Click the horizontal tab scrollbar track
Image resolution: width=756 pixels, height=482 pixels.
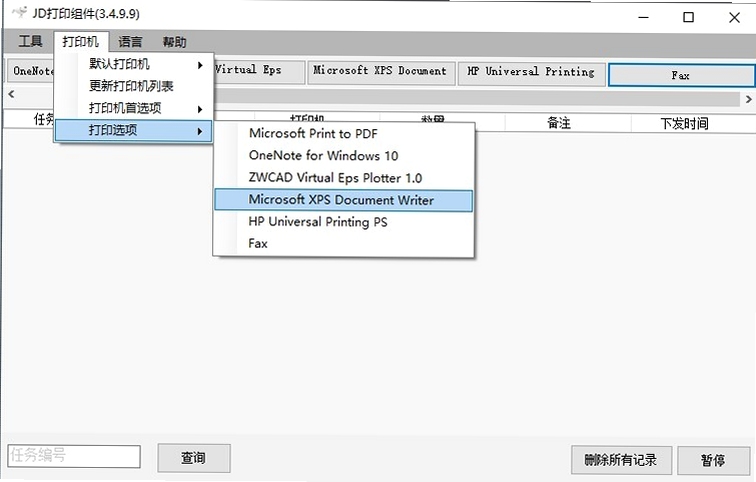coord(476,98)
